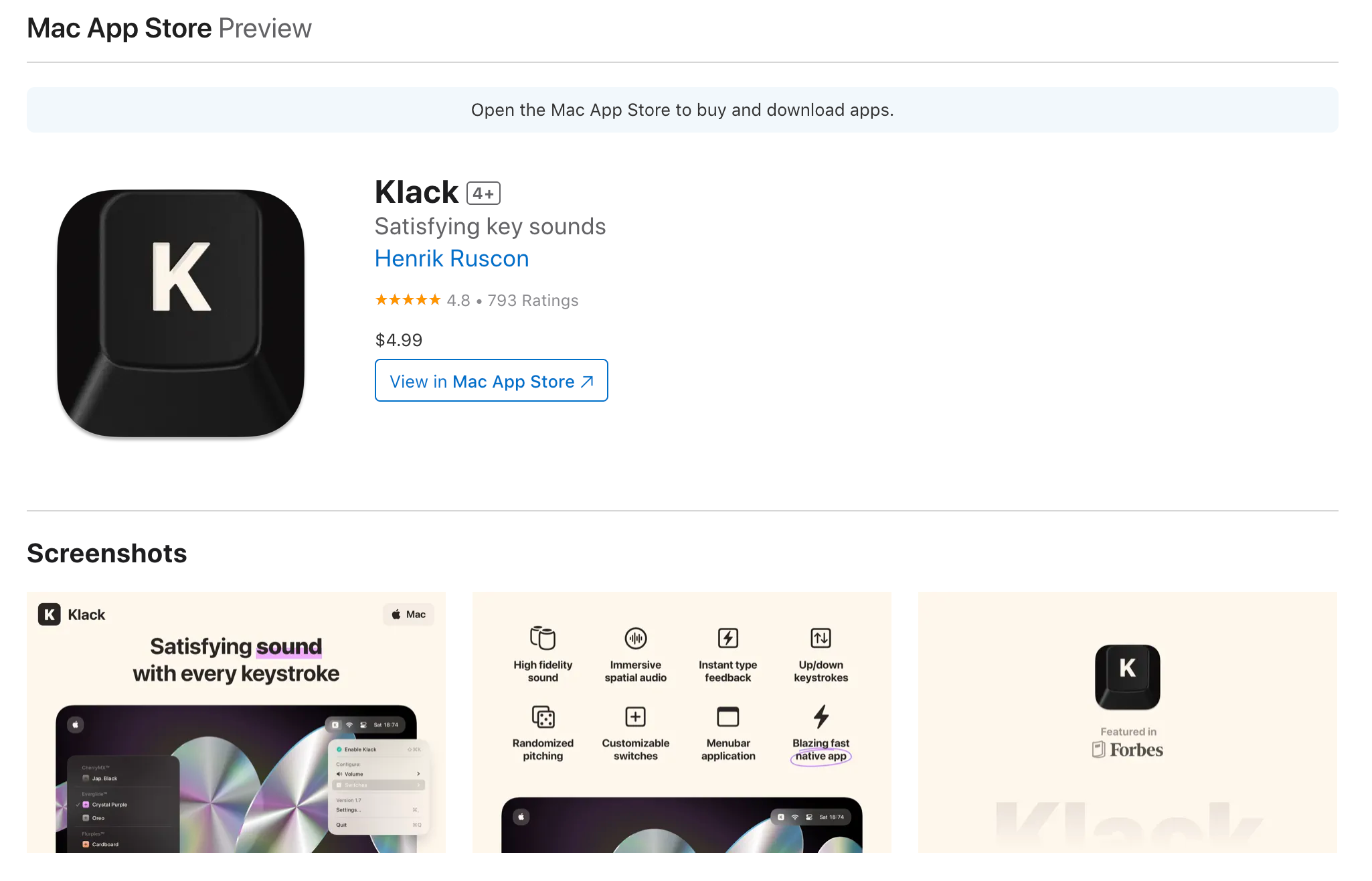
Task: Click the Forbes-featured Klack keycap icon
Action: point(1127,677)
